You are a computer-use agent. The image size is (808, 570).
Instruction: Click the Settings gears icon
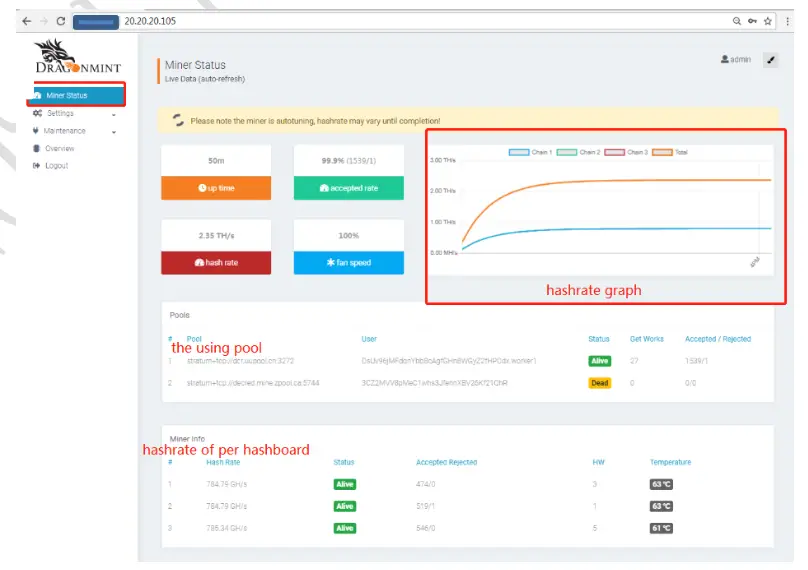[x=37, y=113]
